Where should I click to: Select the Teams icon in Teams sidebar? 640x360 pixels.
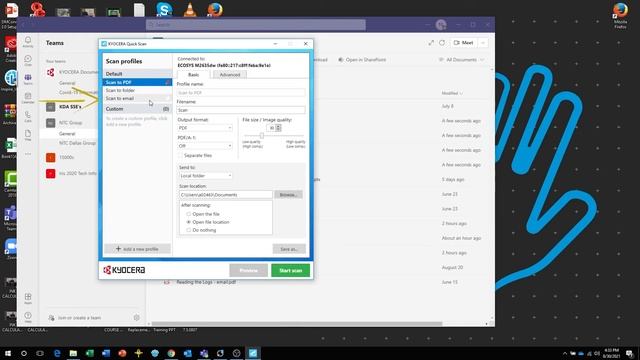click(28, 79)
